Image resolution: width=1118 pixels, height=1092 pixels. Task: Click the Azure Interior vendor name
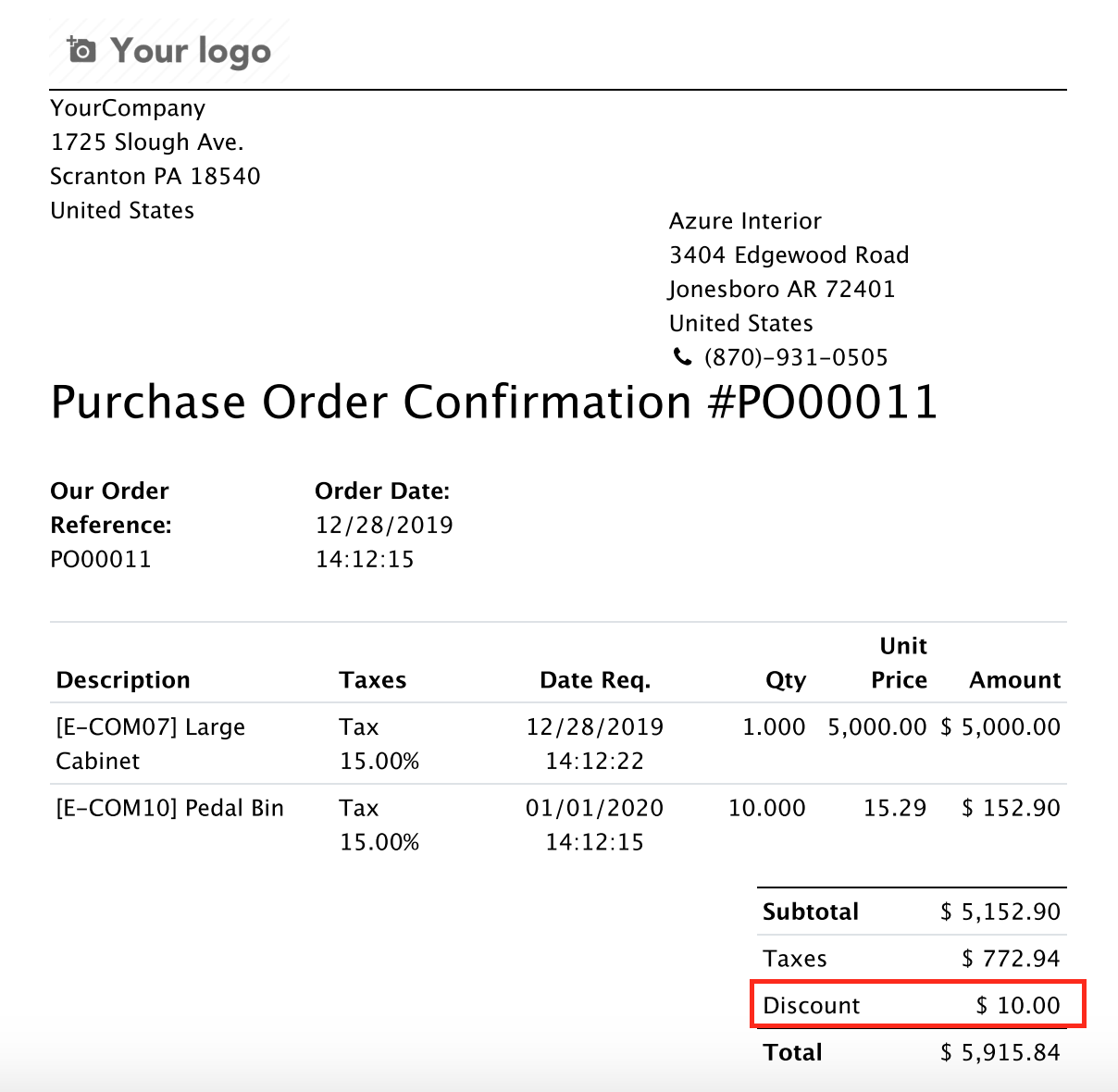(x=745, y=221)
